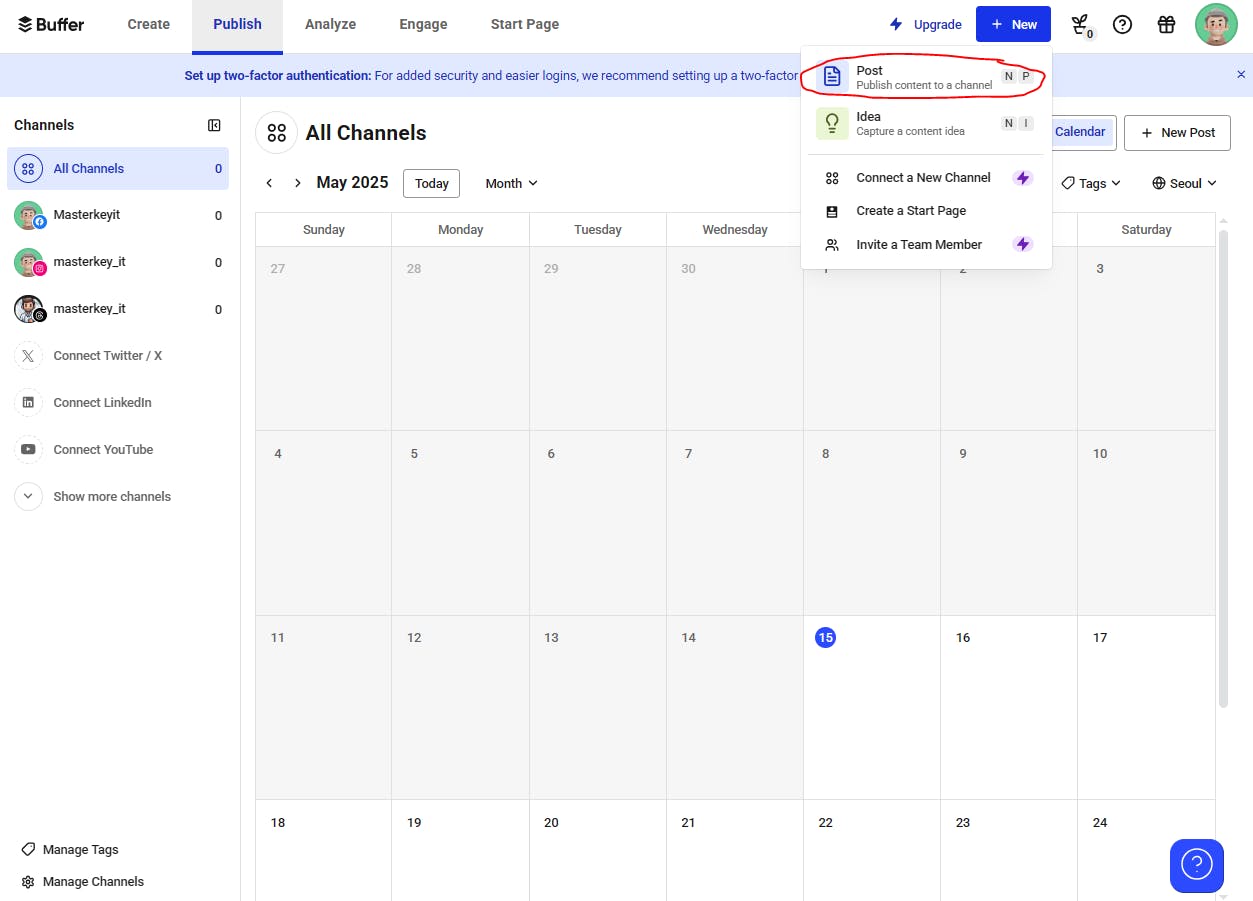Image resolution: width=1253 pixels, height=901 pixels.
Task: Click the May 16 calendar cell
Action: (1008, 707)
